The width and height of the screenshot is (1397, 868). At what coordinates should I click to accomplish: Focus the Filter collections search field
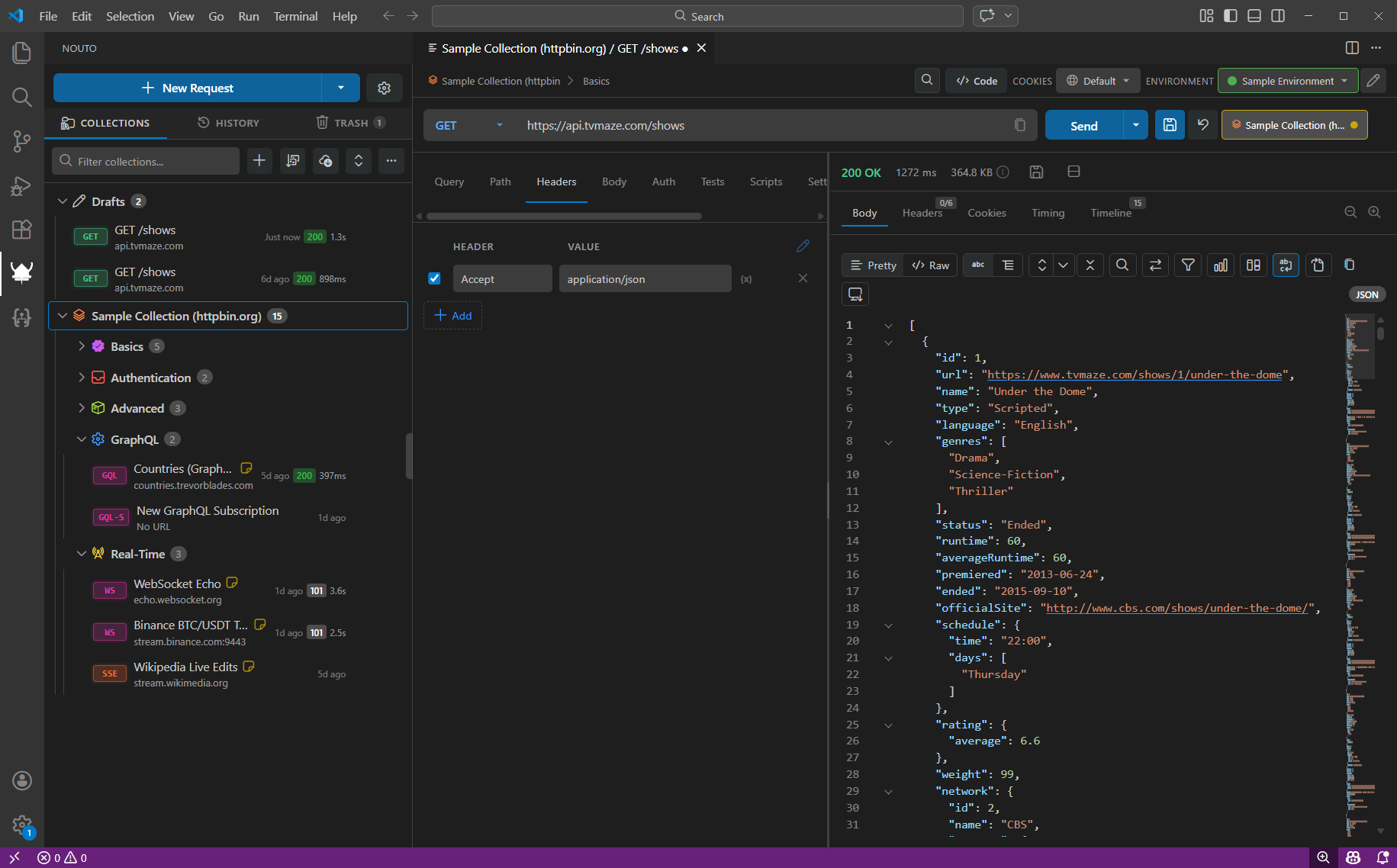click(146, 161)
